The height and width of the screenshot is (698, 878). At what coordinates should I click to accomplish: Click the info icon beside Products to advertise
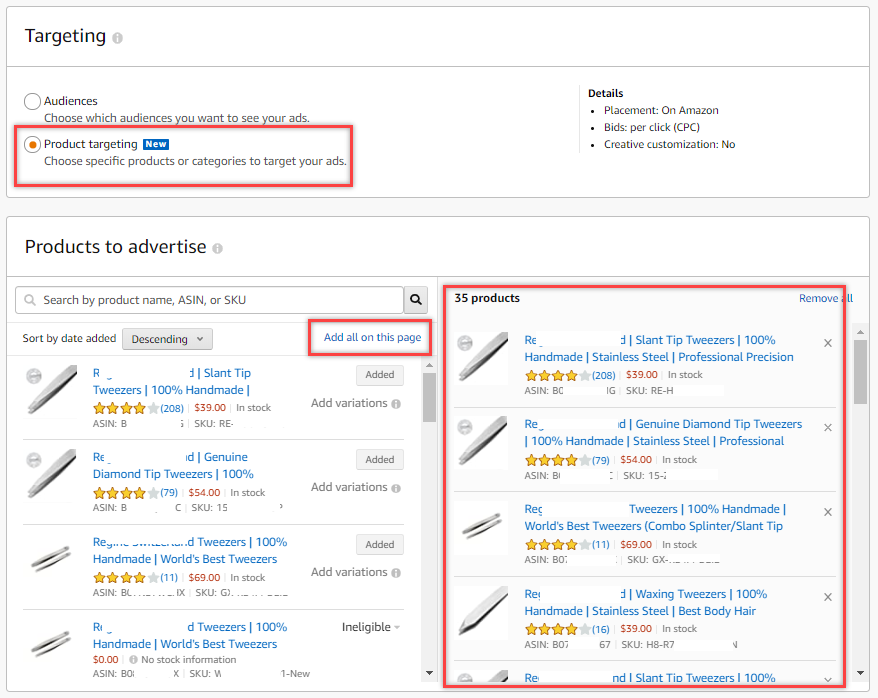coord(217,249)
